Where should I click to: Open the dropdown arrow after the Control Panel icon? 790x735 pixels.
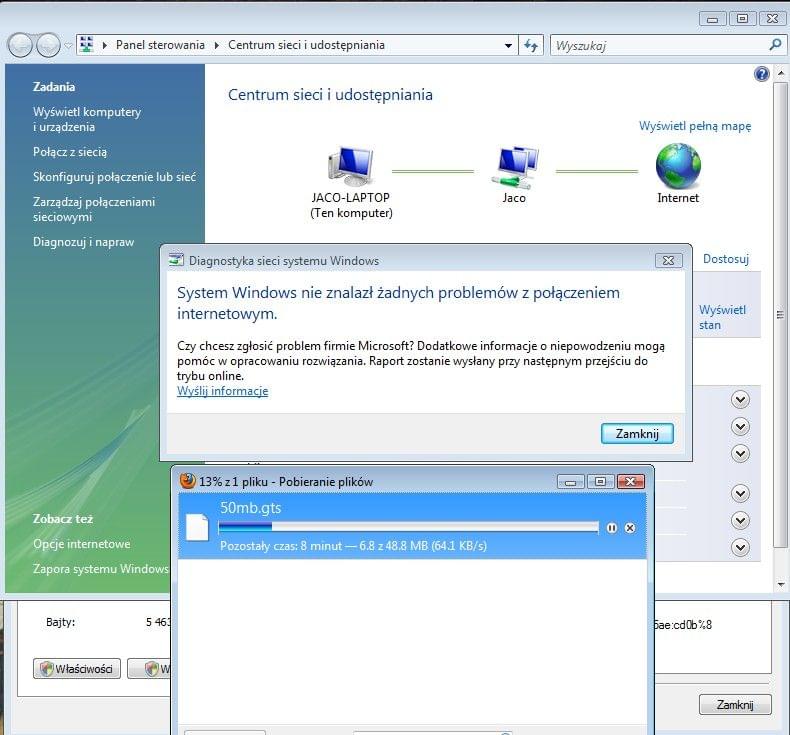point(105,45)
